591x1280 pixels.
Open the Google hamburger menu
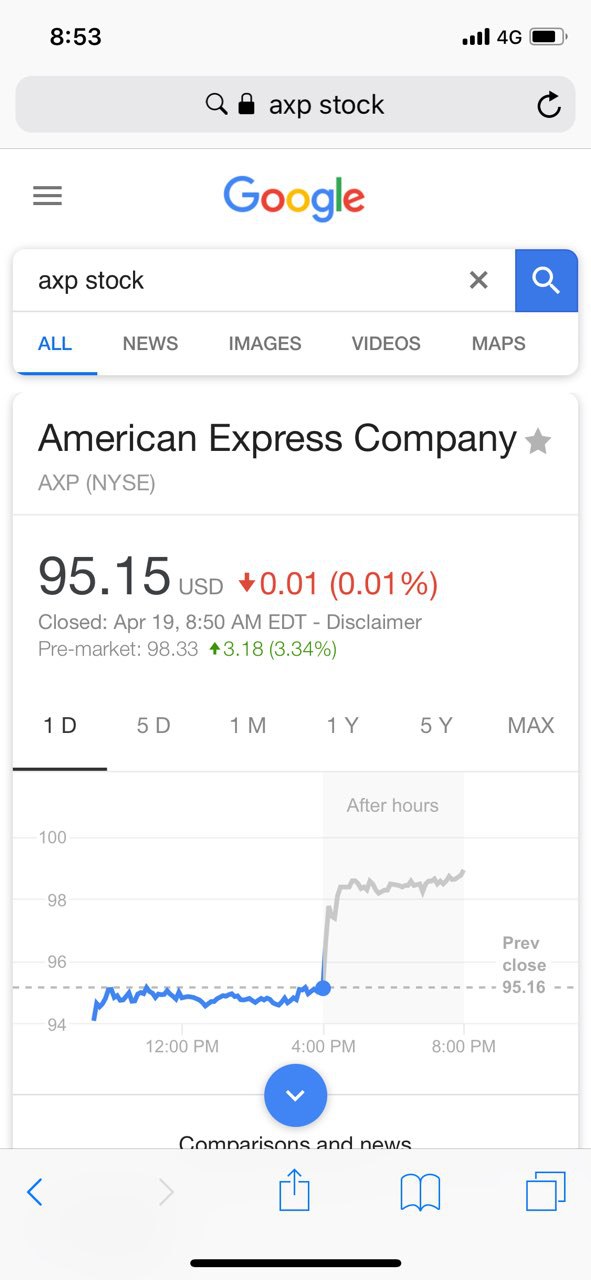(x=47, y=195)
